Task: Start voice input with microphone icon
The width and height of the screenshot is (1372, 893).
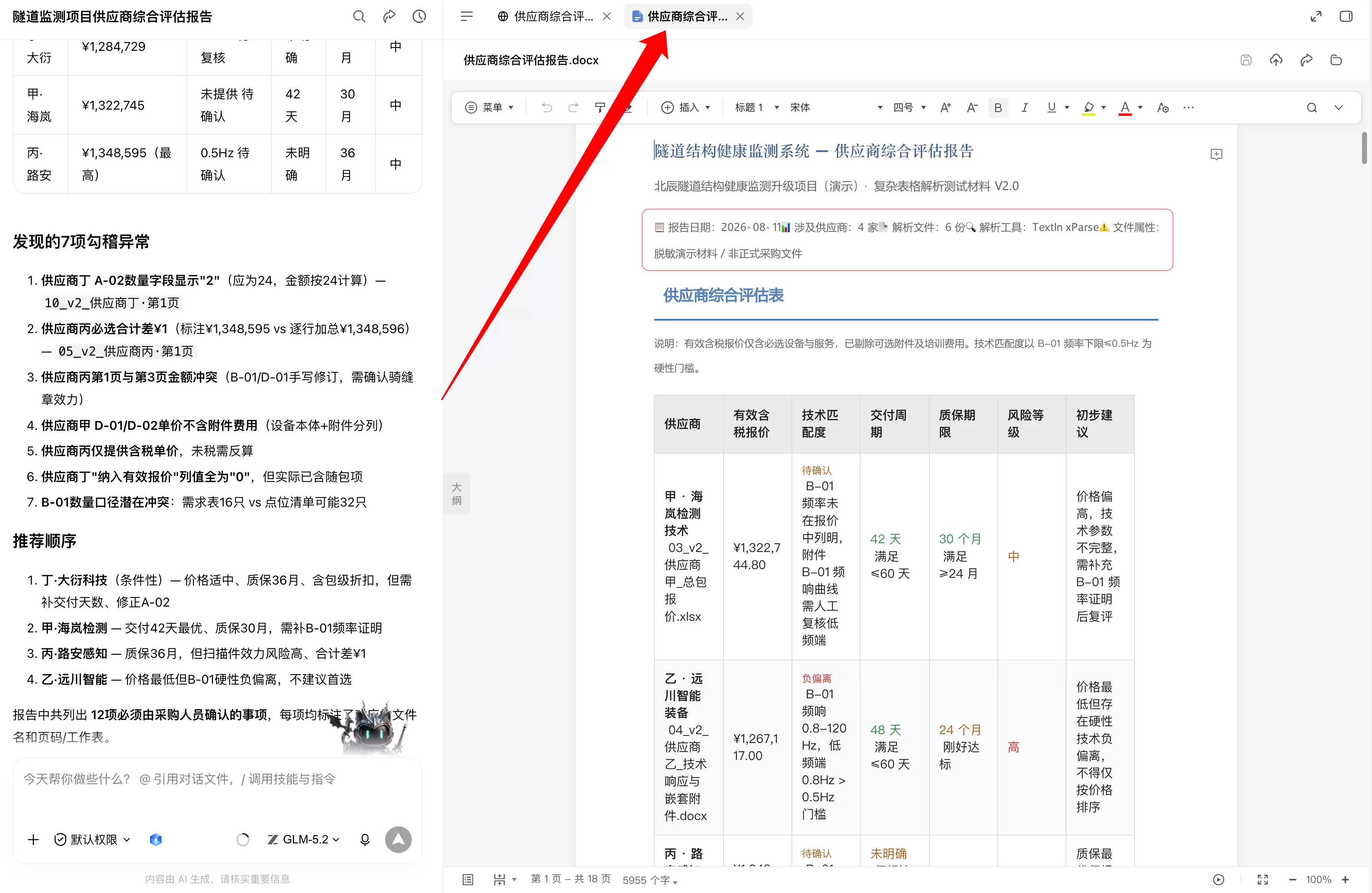Action: 364,839
